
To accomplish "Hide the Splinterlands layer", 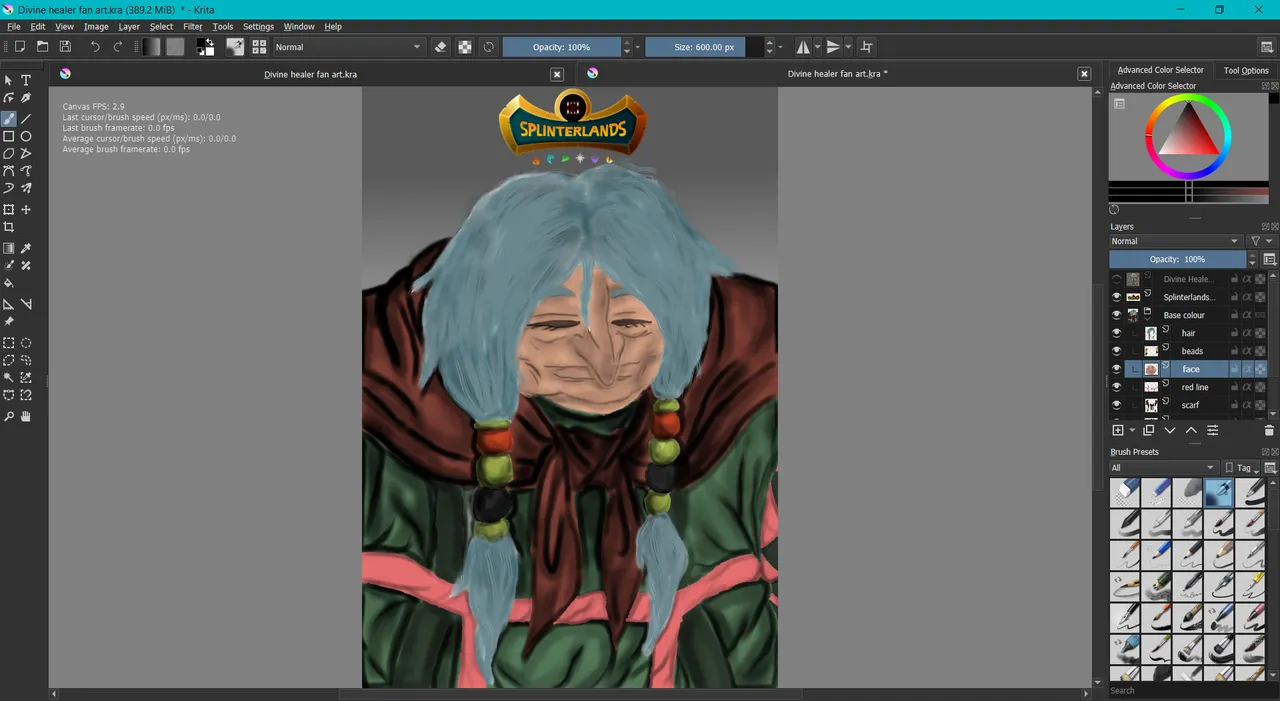I will [x=1116, y=297].
